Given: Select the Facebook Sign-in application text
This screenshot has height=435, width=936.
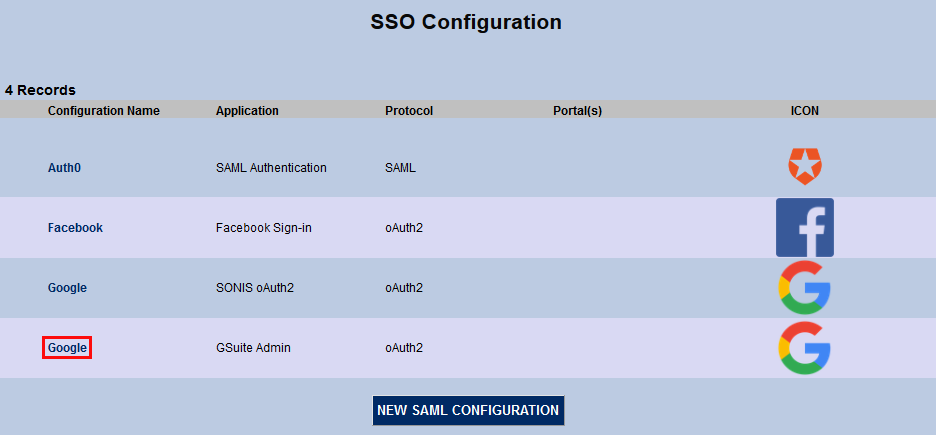Looking at the screenshot, I should (x=264, y=228).
